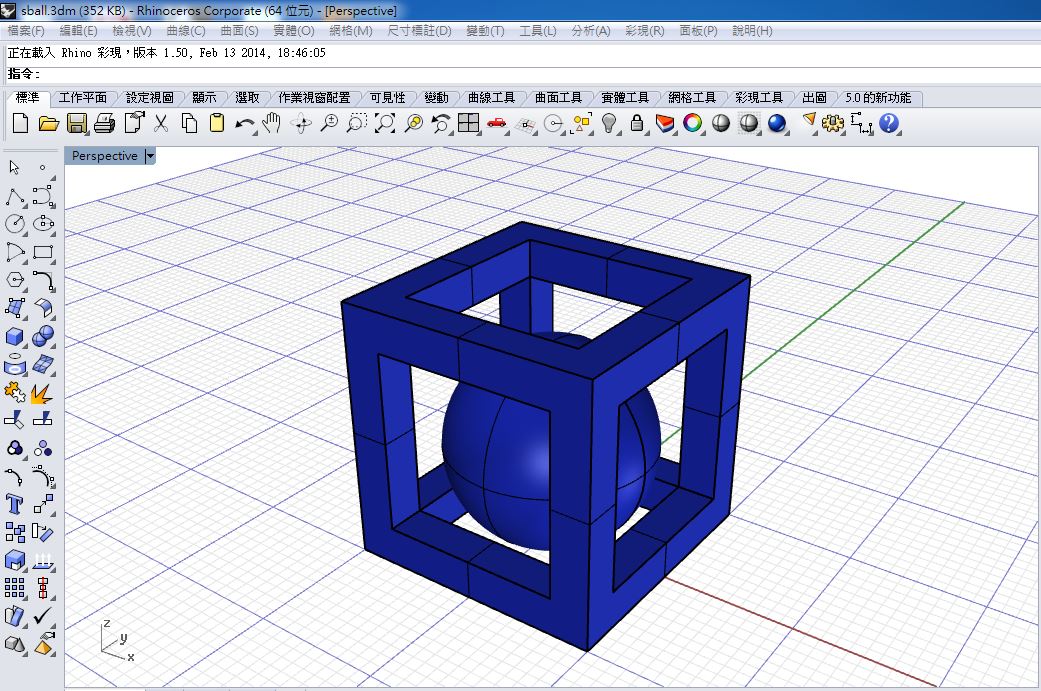Toggle hidden objects with the first lightbulb icon
Viewport: 1041px width, 691px height.
609,124
